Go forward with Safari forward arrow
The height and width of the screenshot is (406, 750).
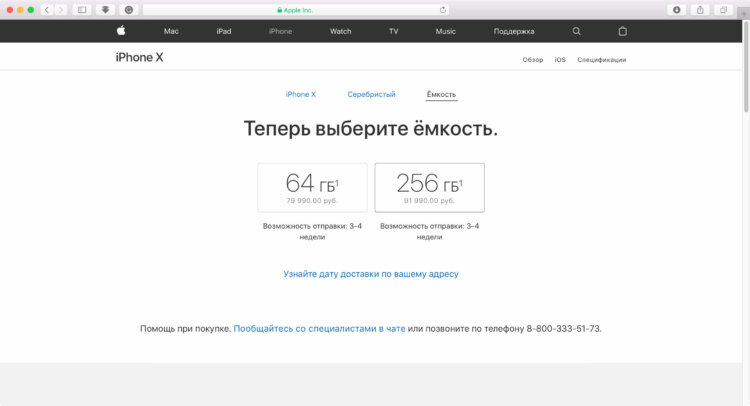60,10
